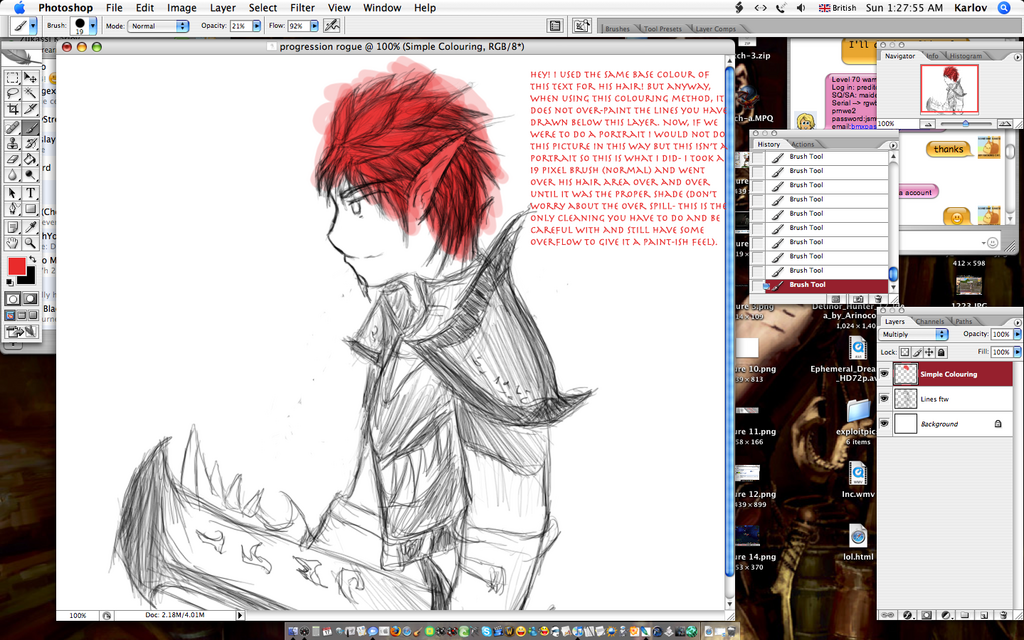This screenshot has height=640, width=1024.
Task: Reset to default foreground and background colors
Action: pos(9,282)
